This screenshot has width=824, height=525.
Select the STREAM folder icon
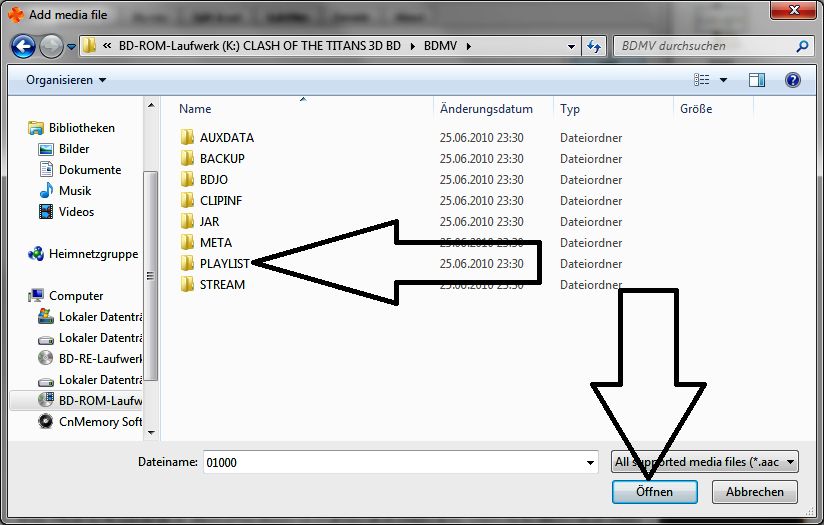[x=187, y=284]
